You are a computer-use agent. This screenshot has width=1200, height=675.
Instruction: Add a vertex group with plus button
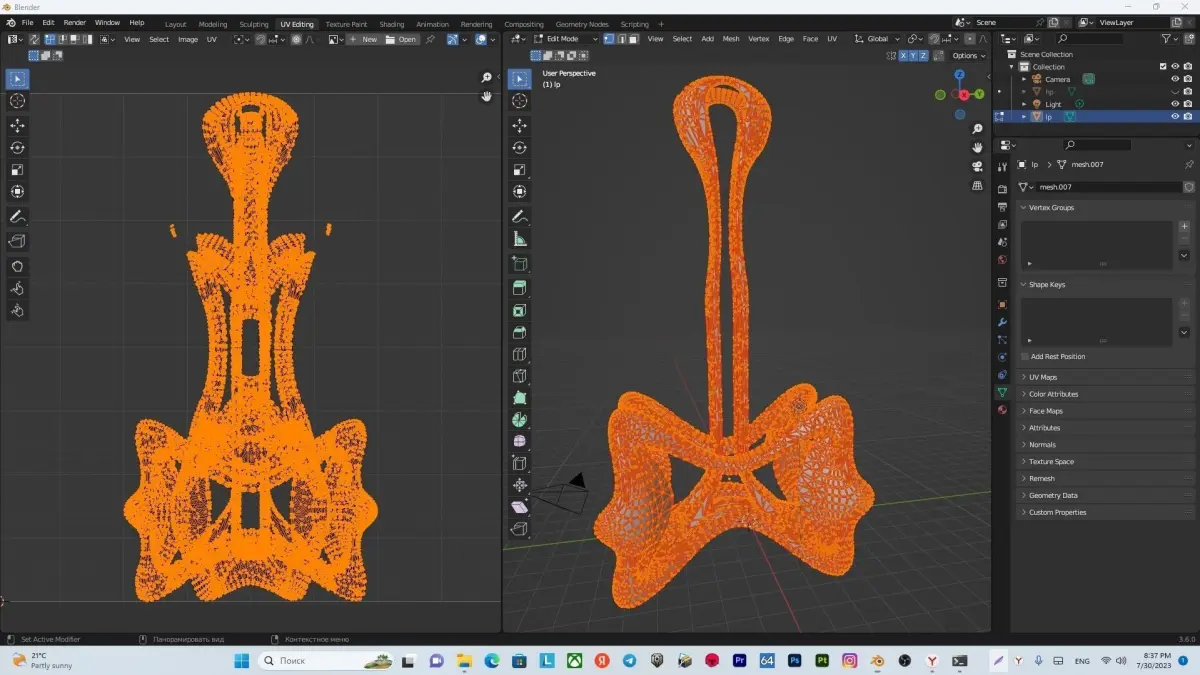tap(1185, 226)
